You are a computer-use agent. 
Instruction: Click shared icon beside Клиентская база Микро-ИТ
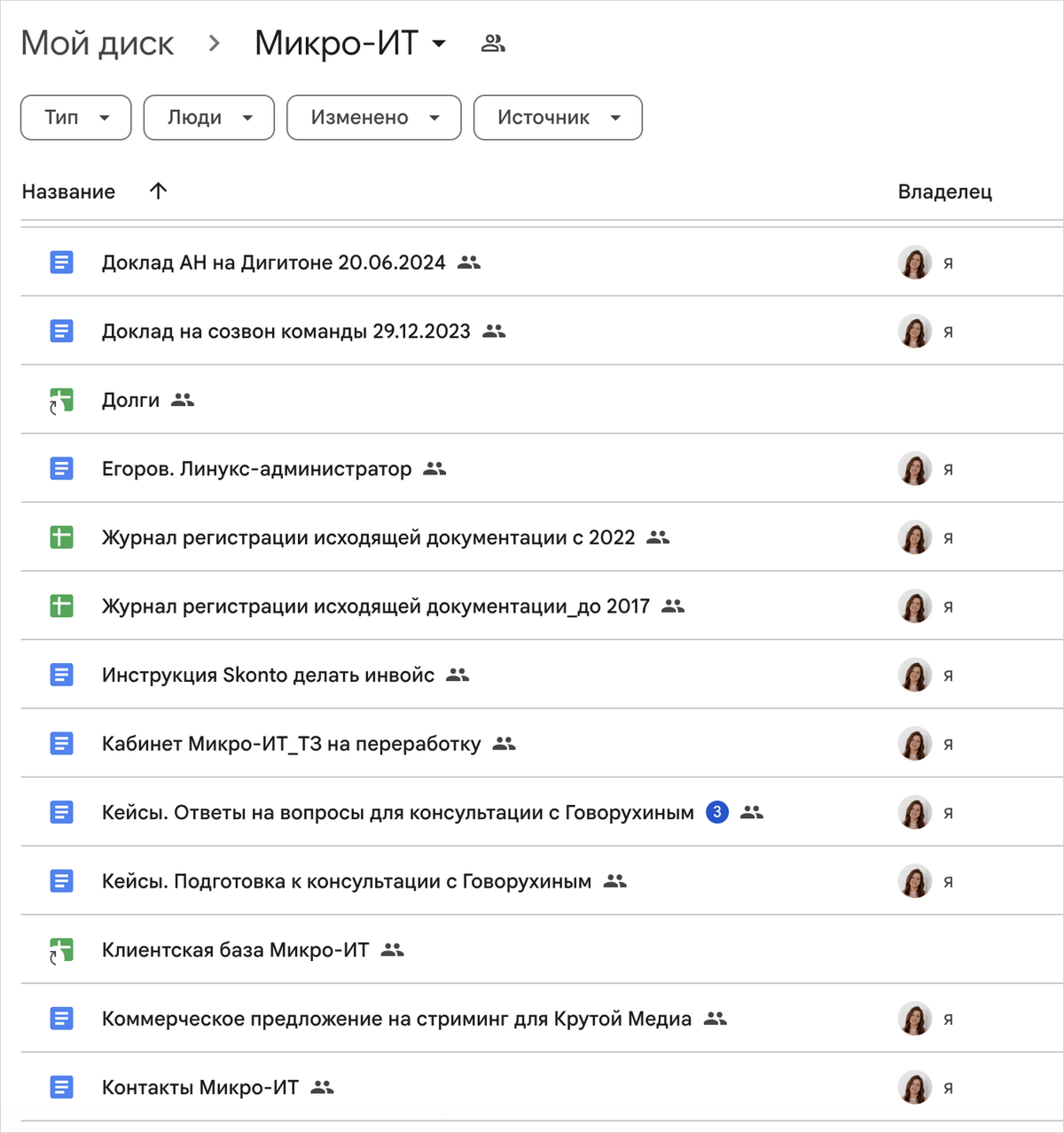click(392, 949)
